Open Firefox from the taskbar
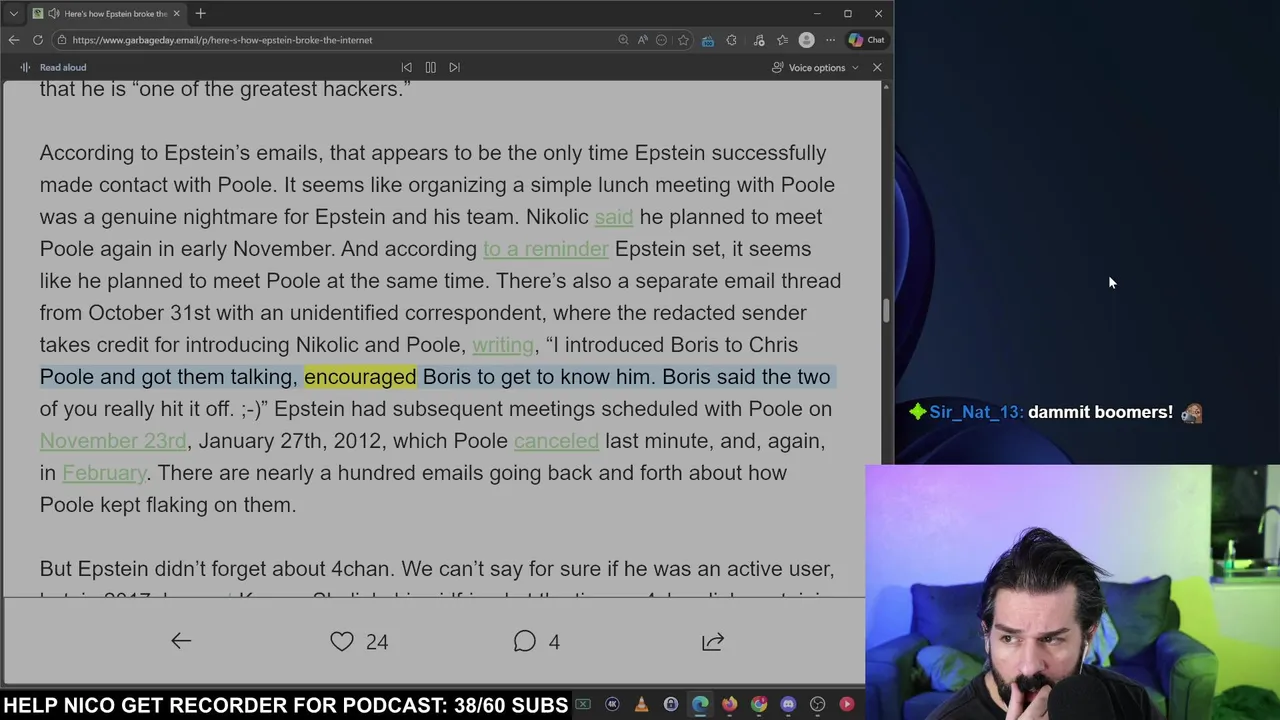The image size is (1280, 720). [729, 705]
